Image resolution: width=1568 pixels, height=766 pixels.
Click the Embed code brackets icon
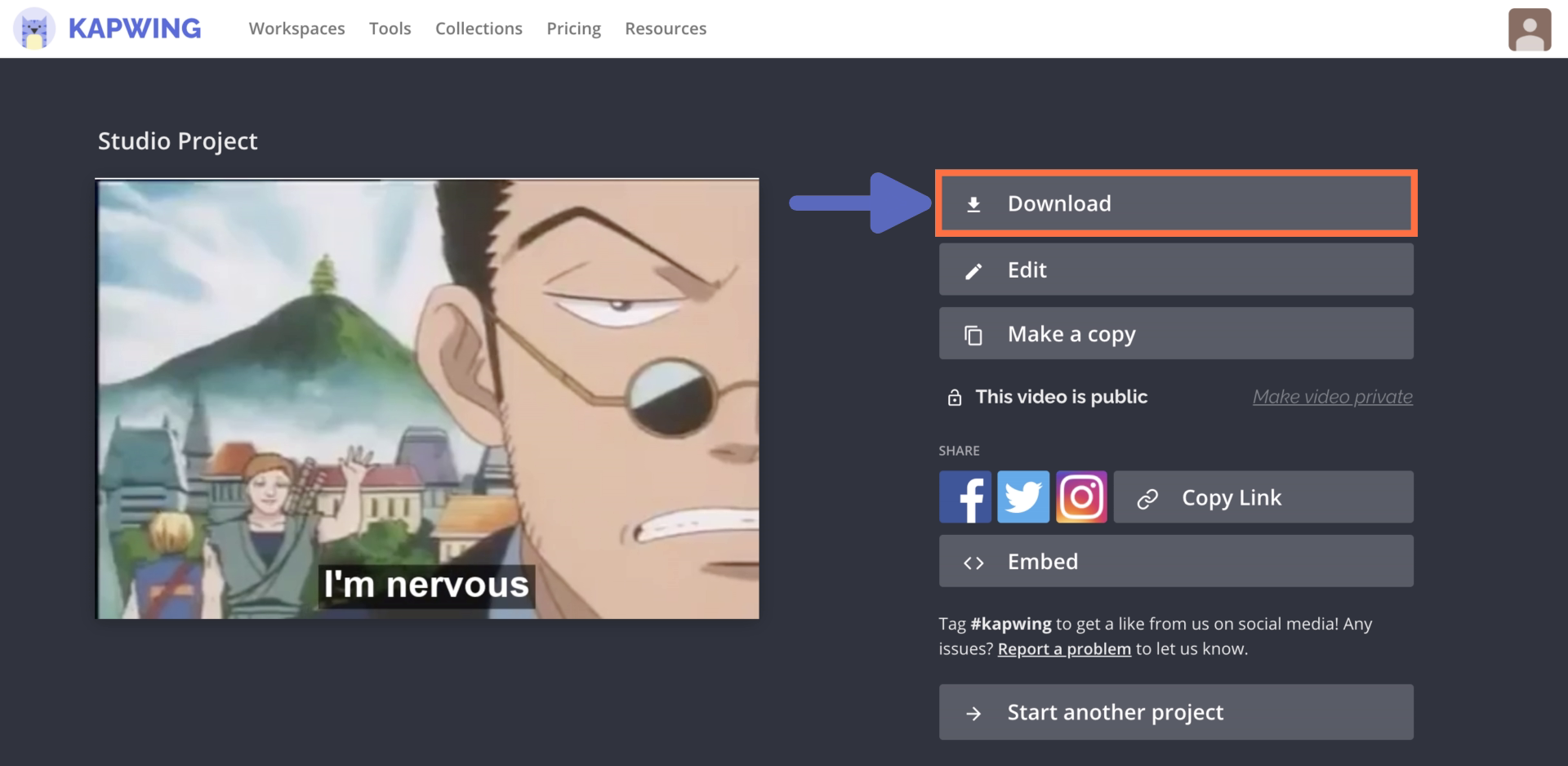pos(973,561)
